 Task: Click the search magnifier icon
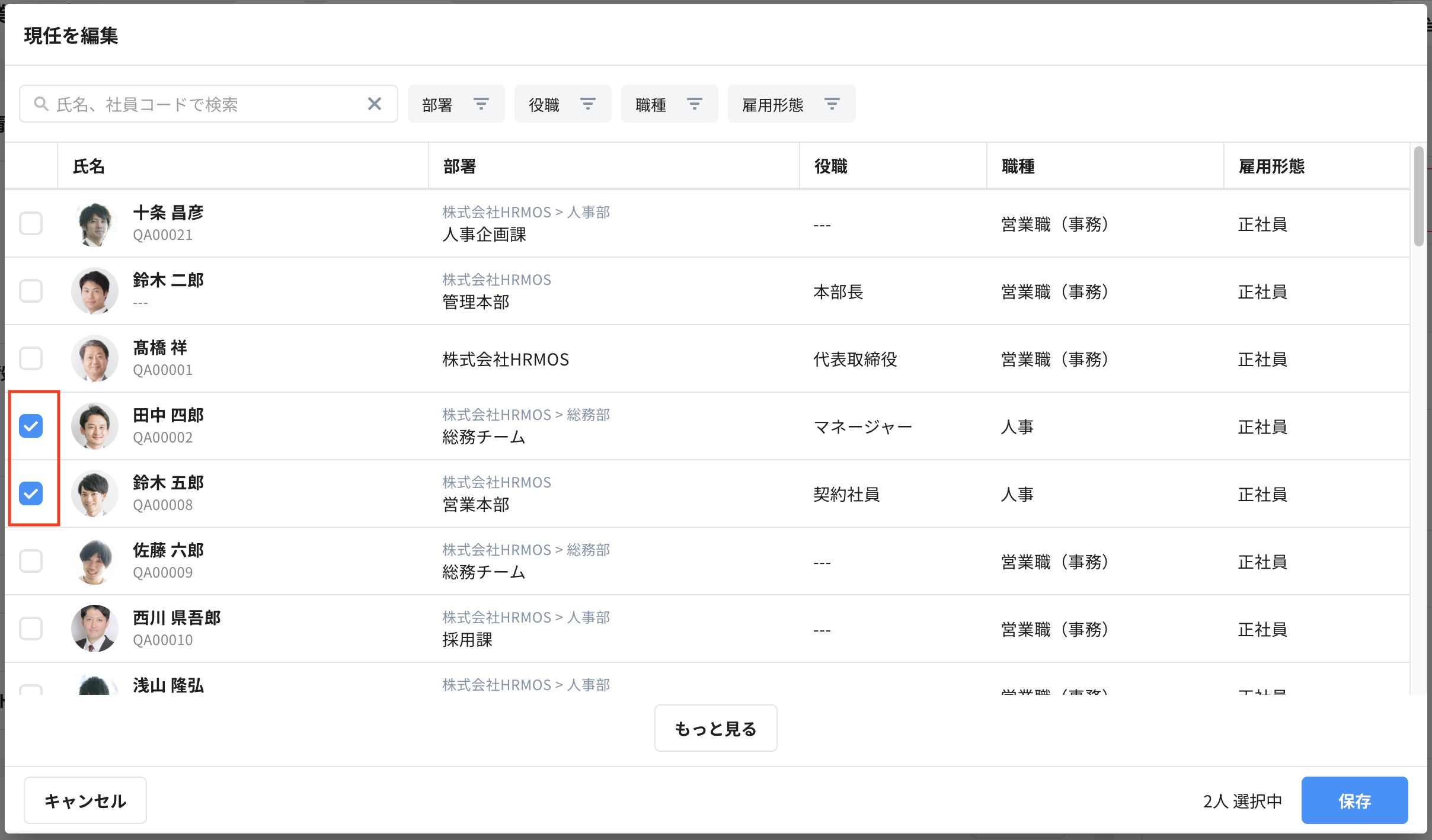click(41, 104)
